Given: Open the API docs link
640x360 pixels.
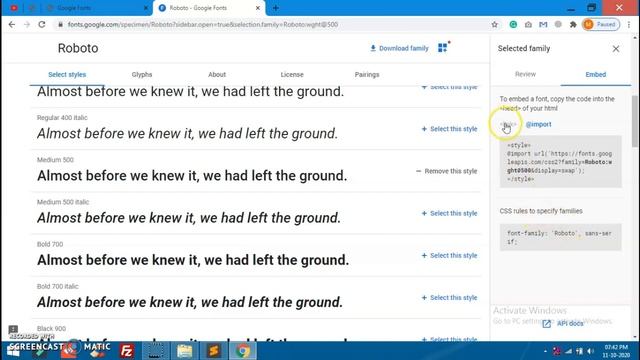Looking at the screenshot, I should coord(563,324).
